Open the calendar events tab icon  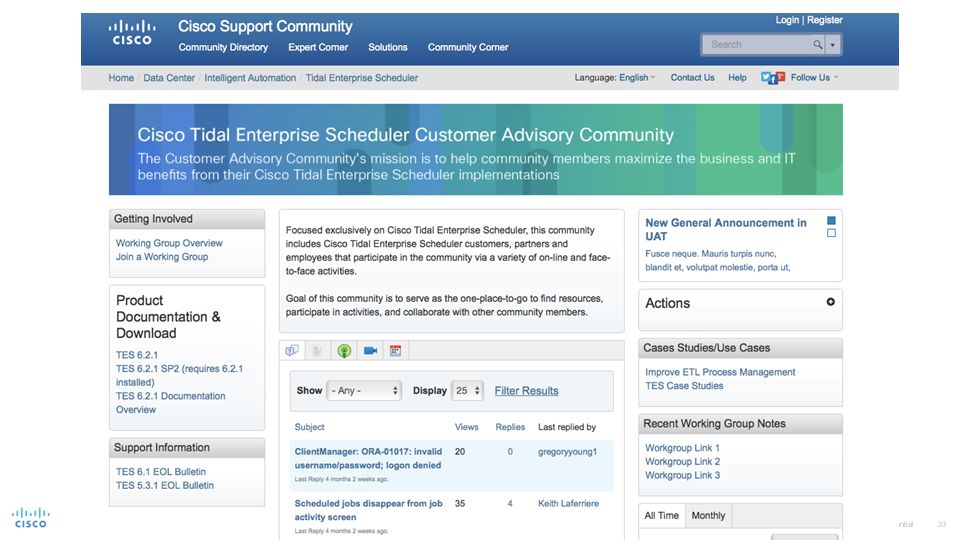[x=396, y=351]
